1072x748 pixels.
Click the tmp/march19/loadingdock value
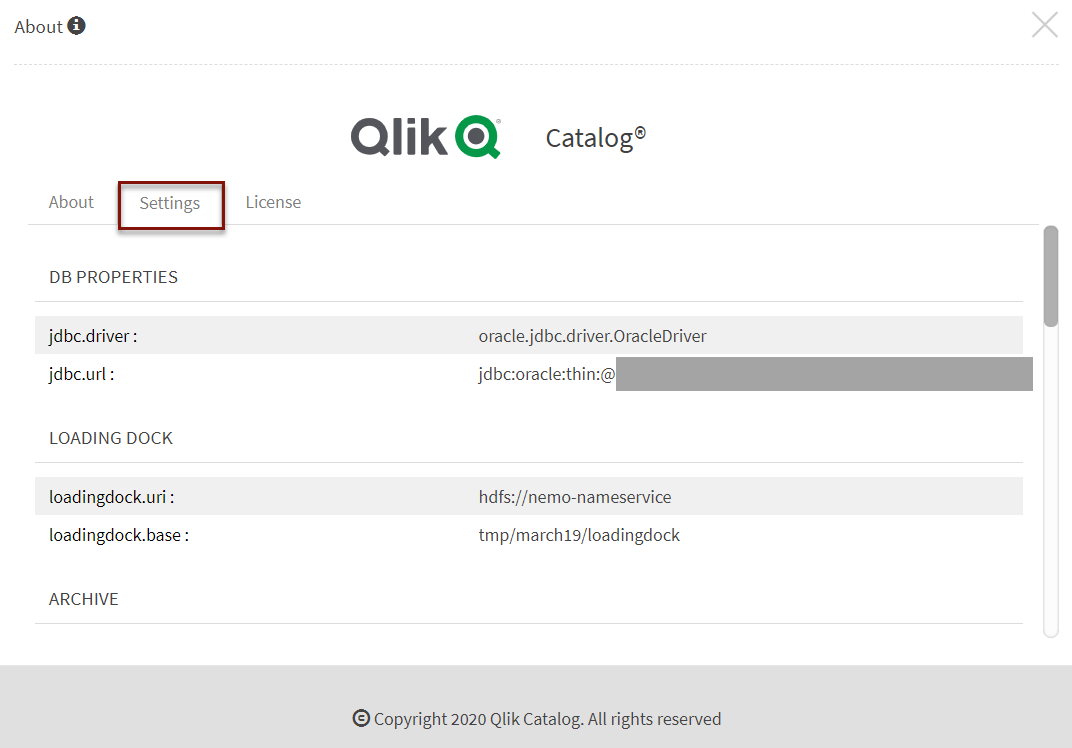pyautogui.click(x=579, y=535)
